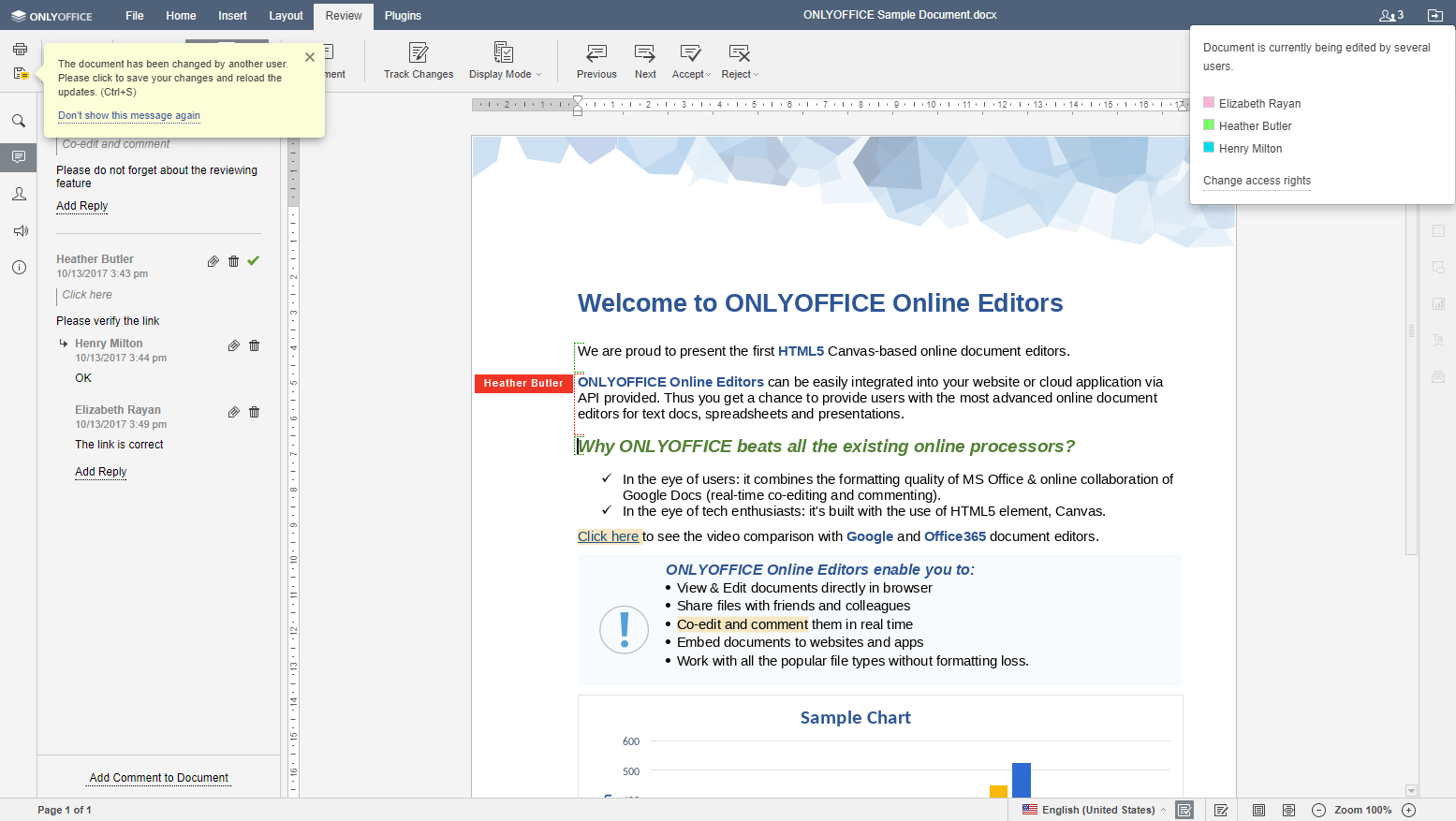
Task: Click the Sample Chart title
Action: [x=855, y=718]
